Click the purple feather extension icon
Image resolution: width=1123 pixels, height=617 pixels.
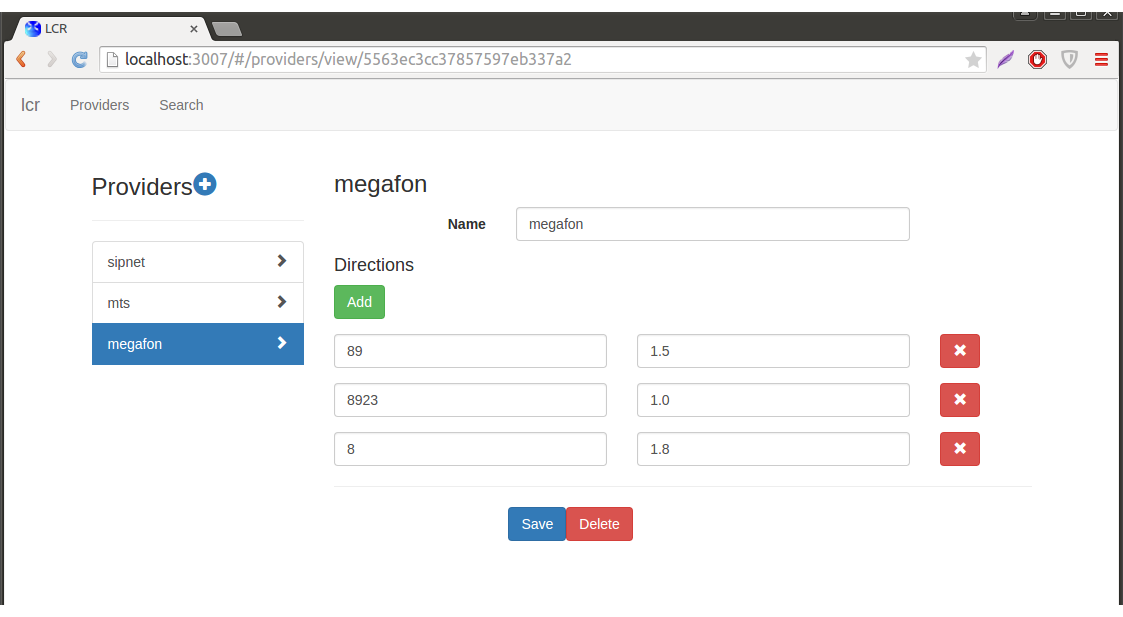(x=1006, y=59)
